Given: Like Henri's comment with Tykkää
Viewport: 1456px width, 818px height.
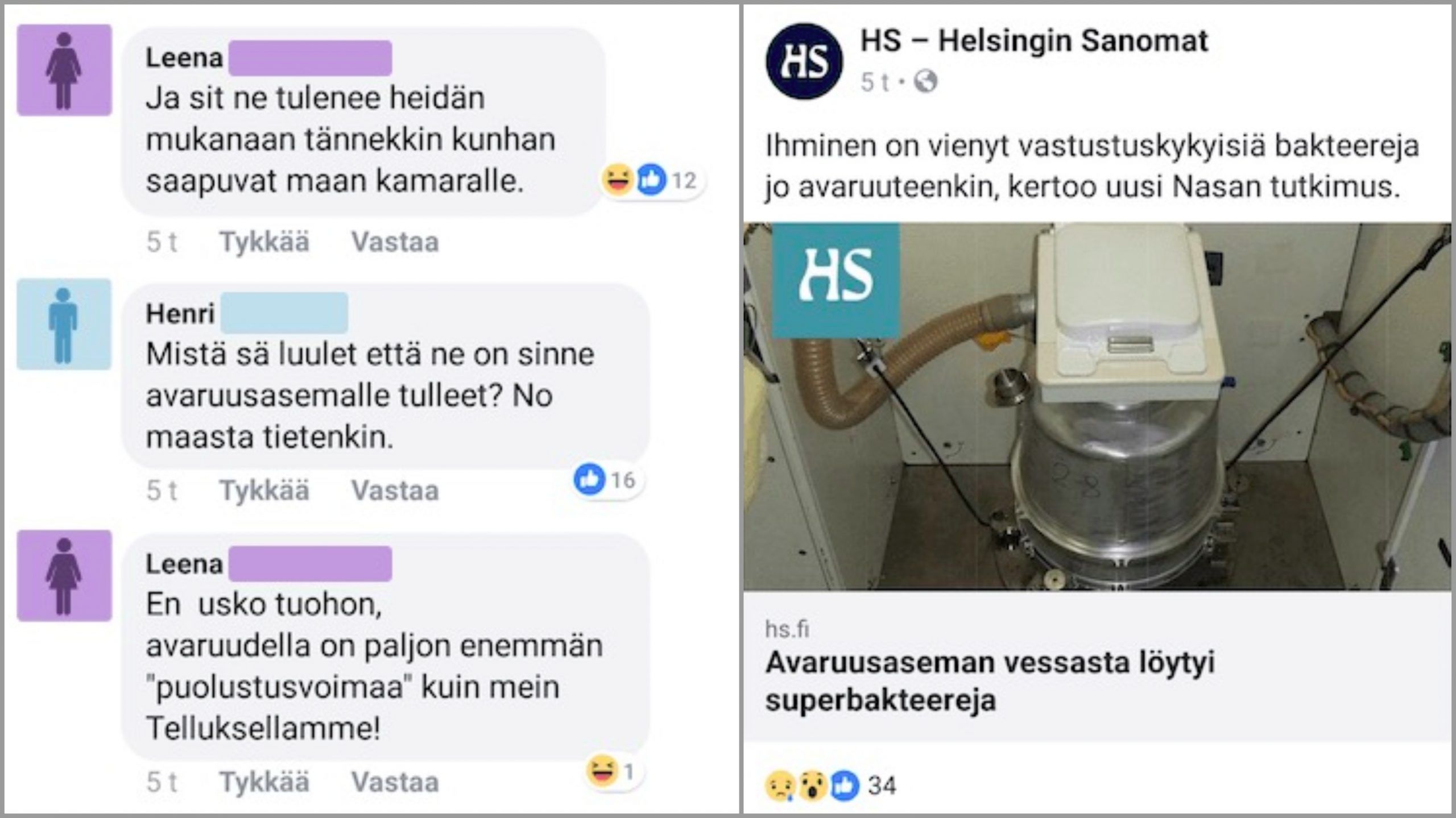Looking at the screenshot, I should click(x=264, y=490).
